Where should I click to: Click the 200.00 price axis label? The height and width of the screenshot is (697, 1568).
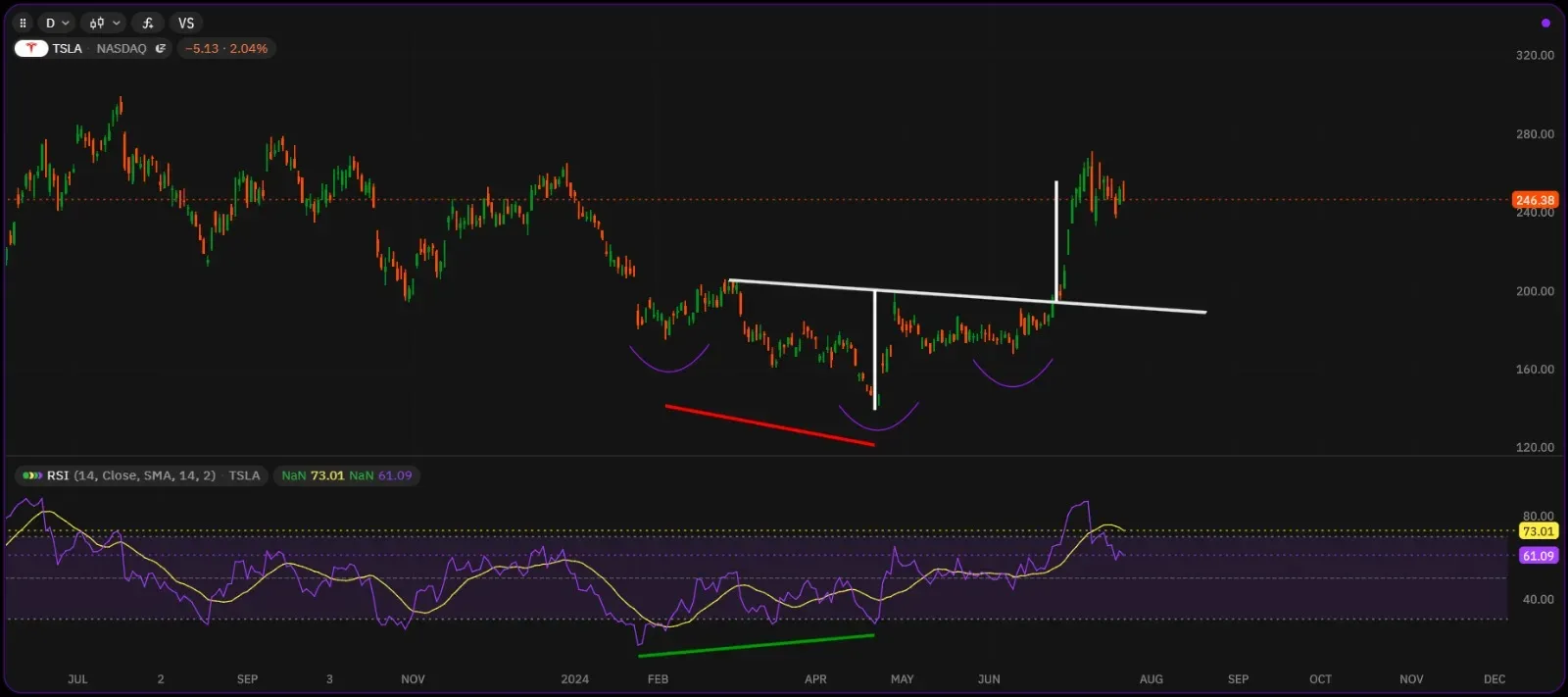coord(1535,291)
